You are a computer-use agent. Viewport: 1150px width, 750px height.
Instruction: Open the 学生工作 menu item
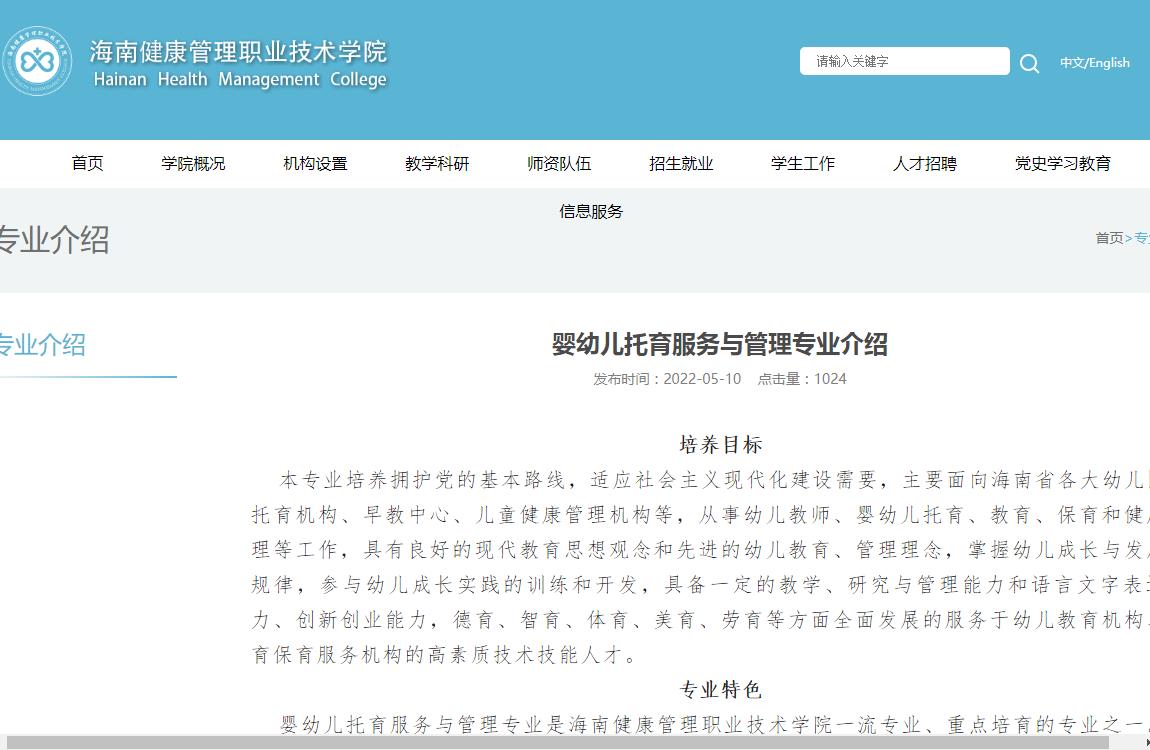[x=802, y=163]
